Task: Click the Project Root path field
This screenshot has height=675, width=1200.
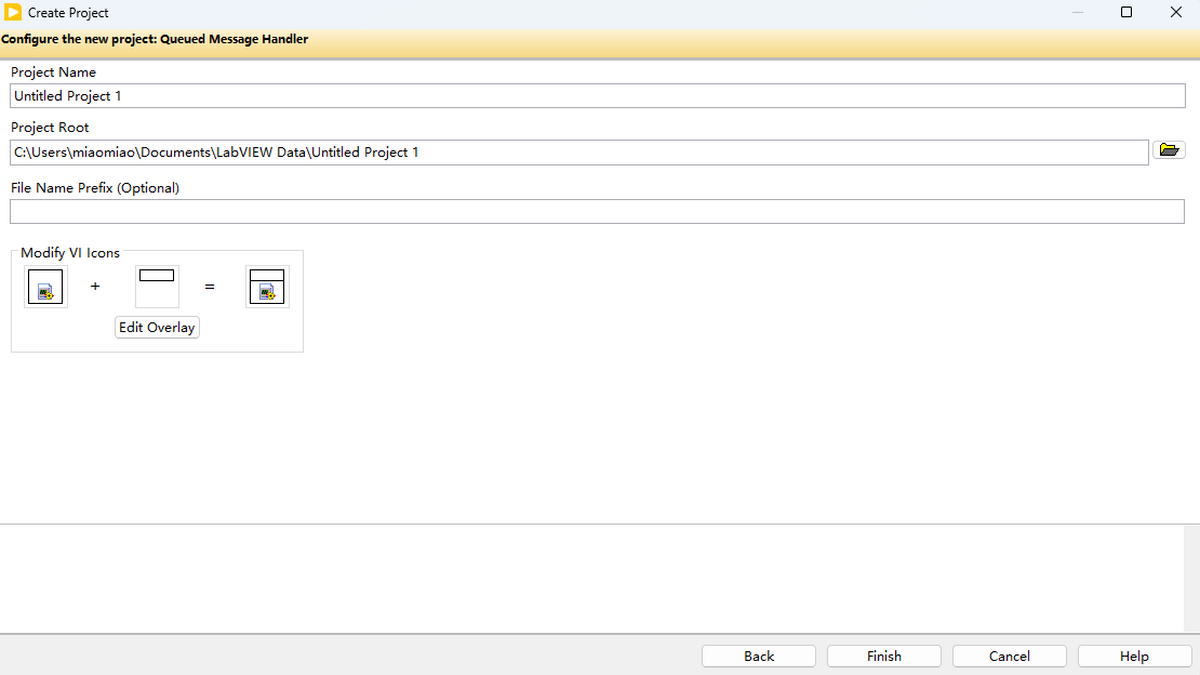Action: [x=579, y=152]
